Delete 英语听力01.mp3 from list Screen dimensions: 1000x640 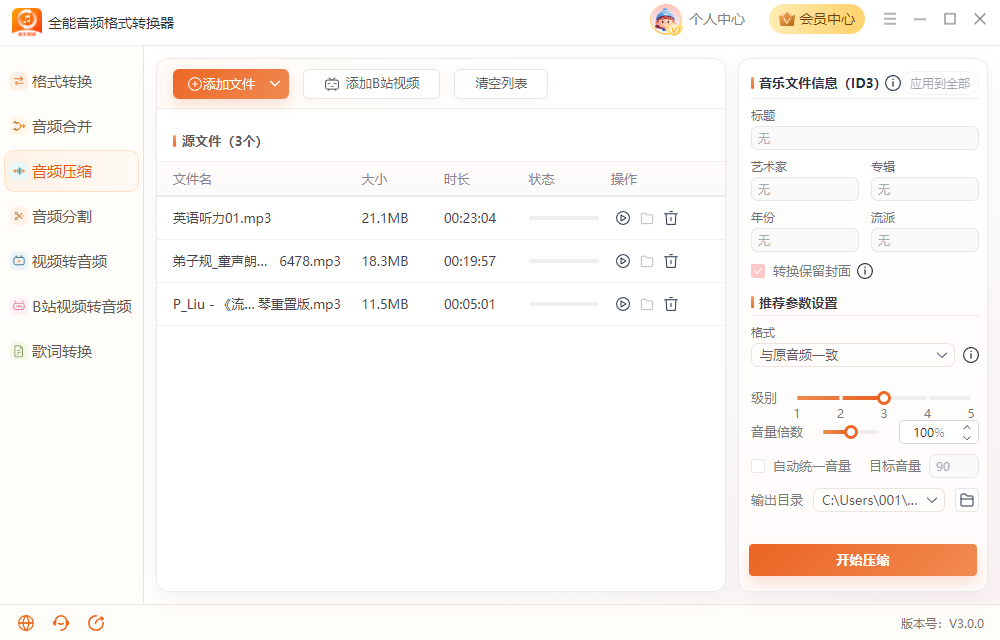point(671,218)
